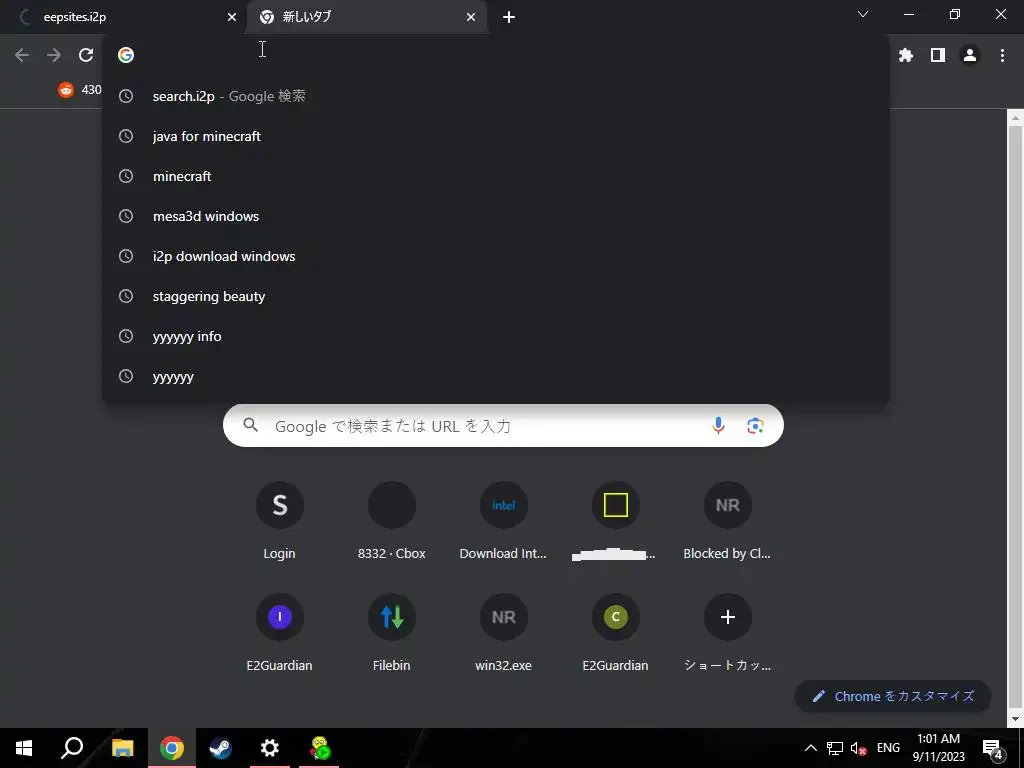Viewport: 1024px width, 768px height.
Task: Open Chrome's three-dot menu
Action: coord(1002,56)
